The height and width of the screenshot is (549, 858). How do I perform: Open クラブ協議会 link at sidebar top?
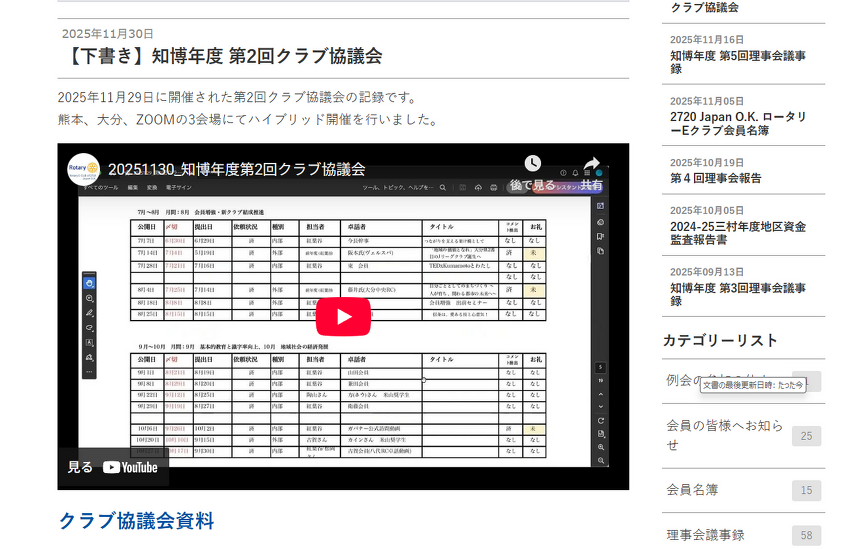(x=704, y=7)
